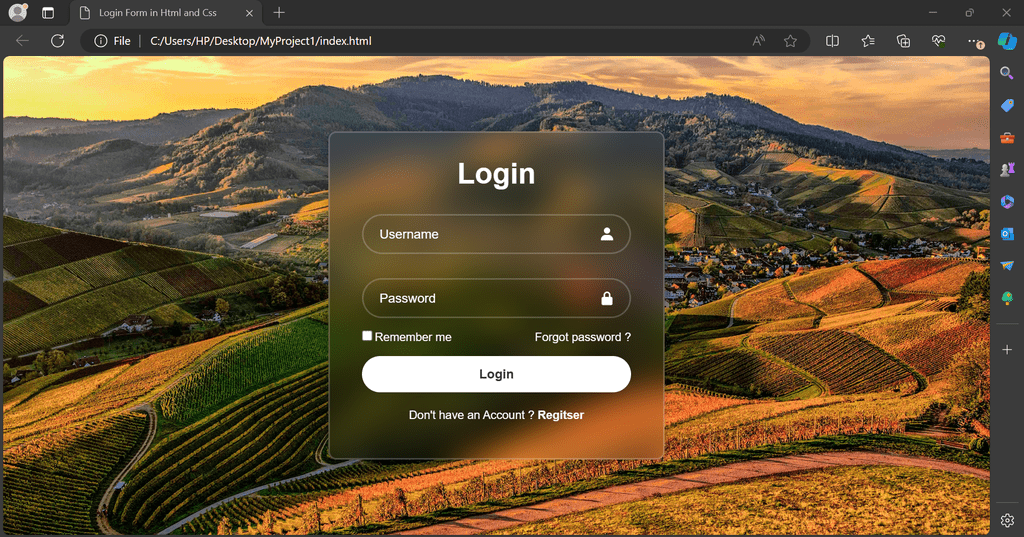Open a new browser tab

pos(279,12)
